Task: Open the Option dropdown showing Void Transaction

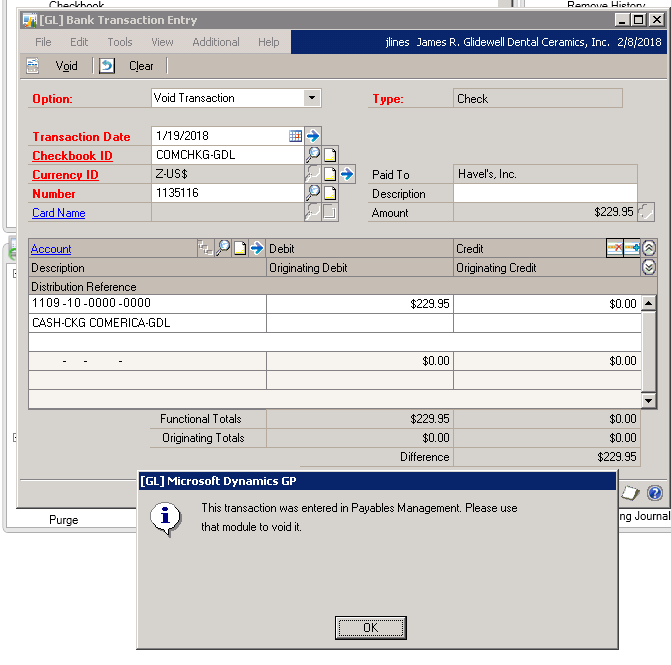Action: [x=312, y=98]
